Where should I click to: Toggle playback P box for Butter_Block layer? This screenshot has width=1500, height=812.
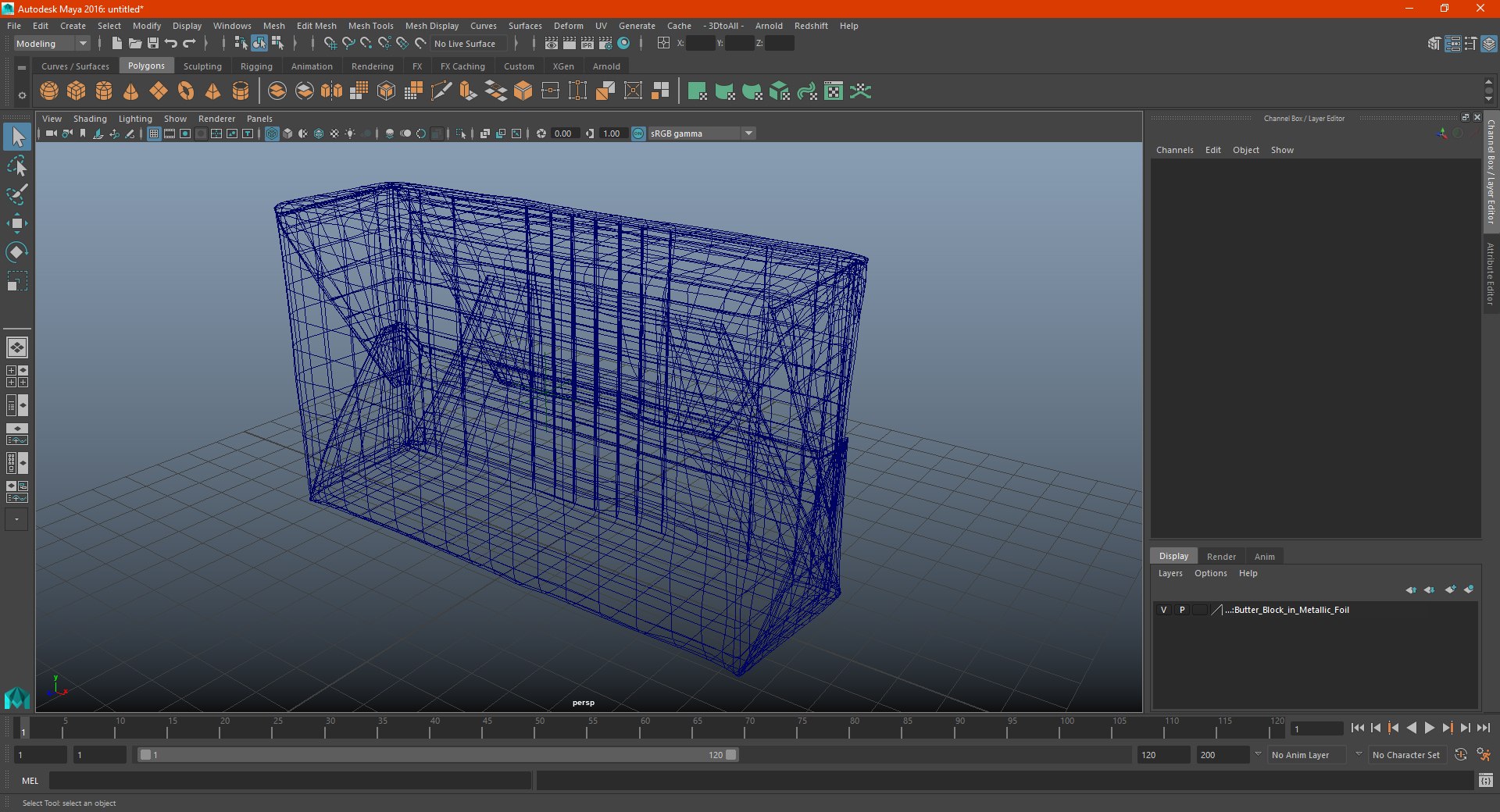(x=1182, y=610)
